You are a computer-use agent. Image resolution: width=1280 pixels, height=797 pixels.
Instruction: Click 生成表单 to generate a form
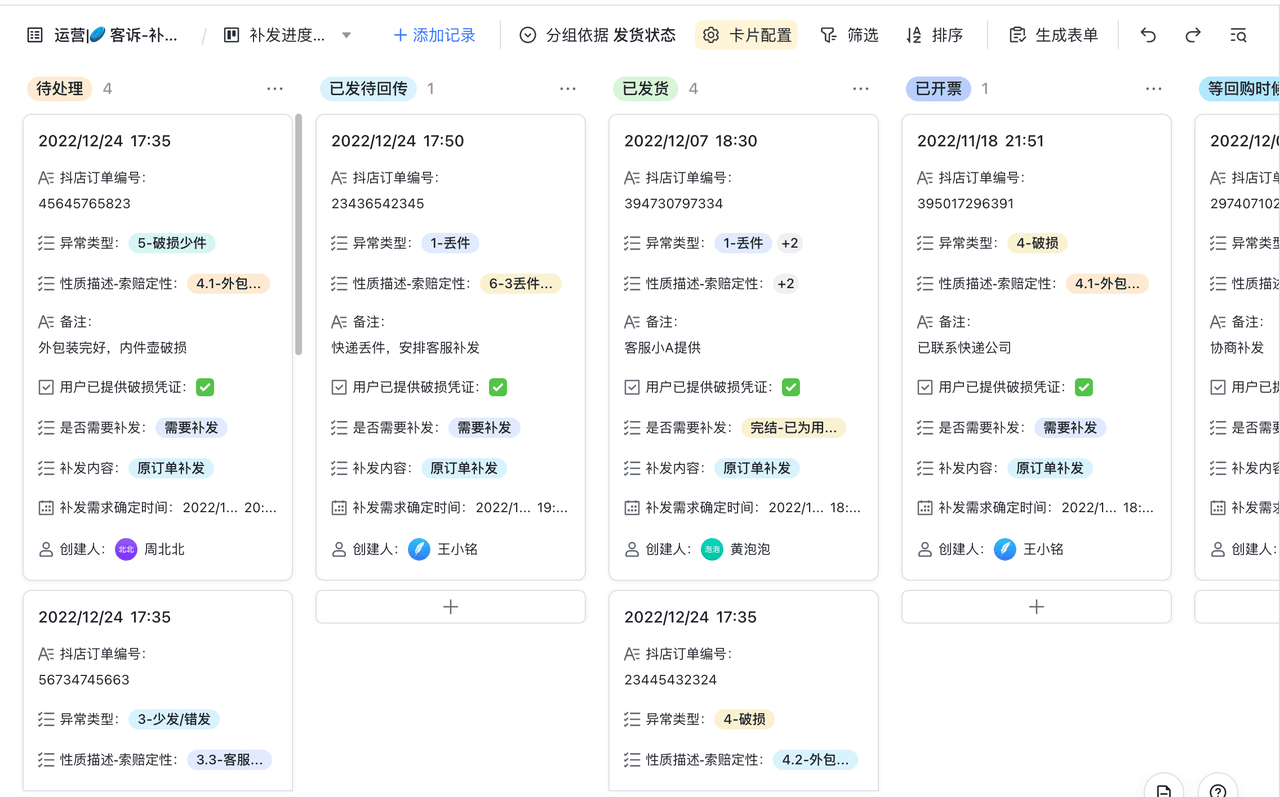tap(1053, 35)
